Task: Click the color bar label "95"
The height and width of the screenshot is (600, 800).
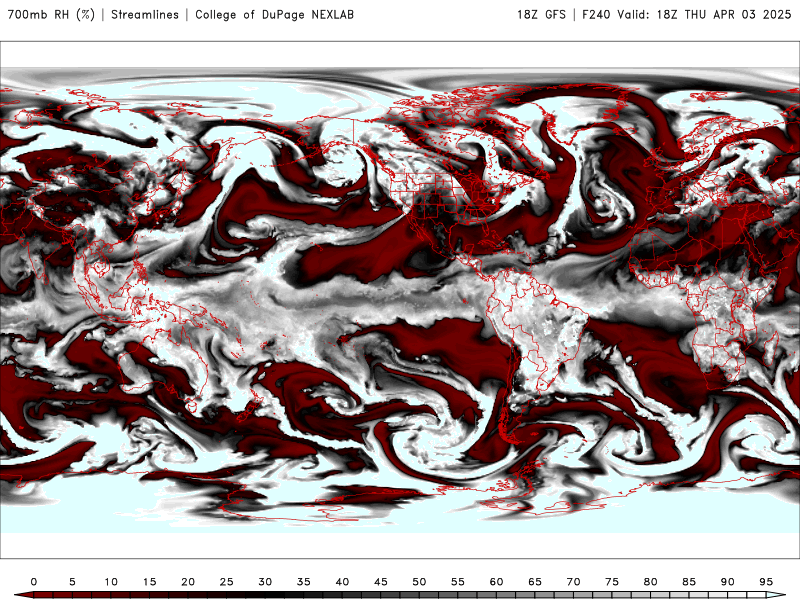Action: (766, 582)
